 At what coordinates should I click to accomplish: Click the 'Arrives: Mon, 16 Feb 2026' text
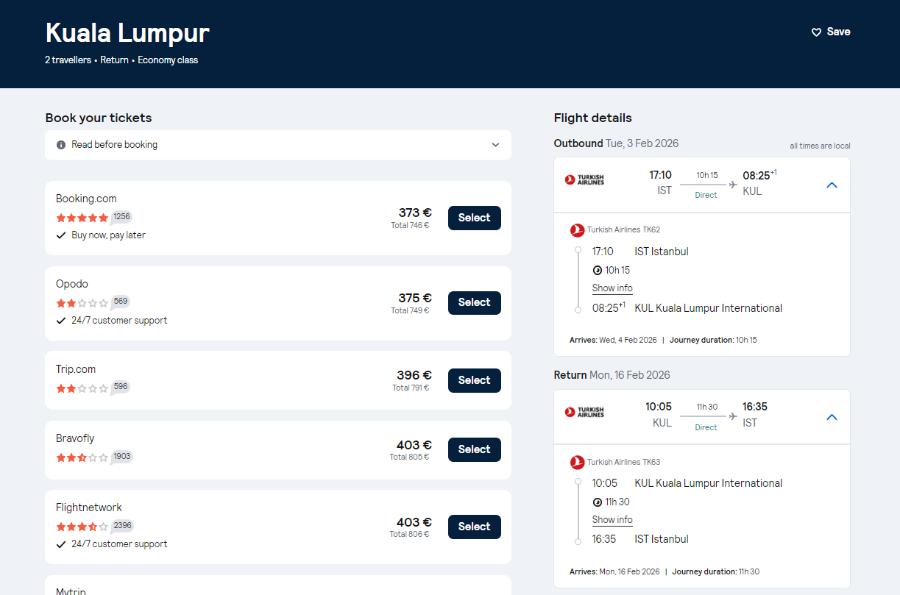pyautogui.click(x=614, y=572)
